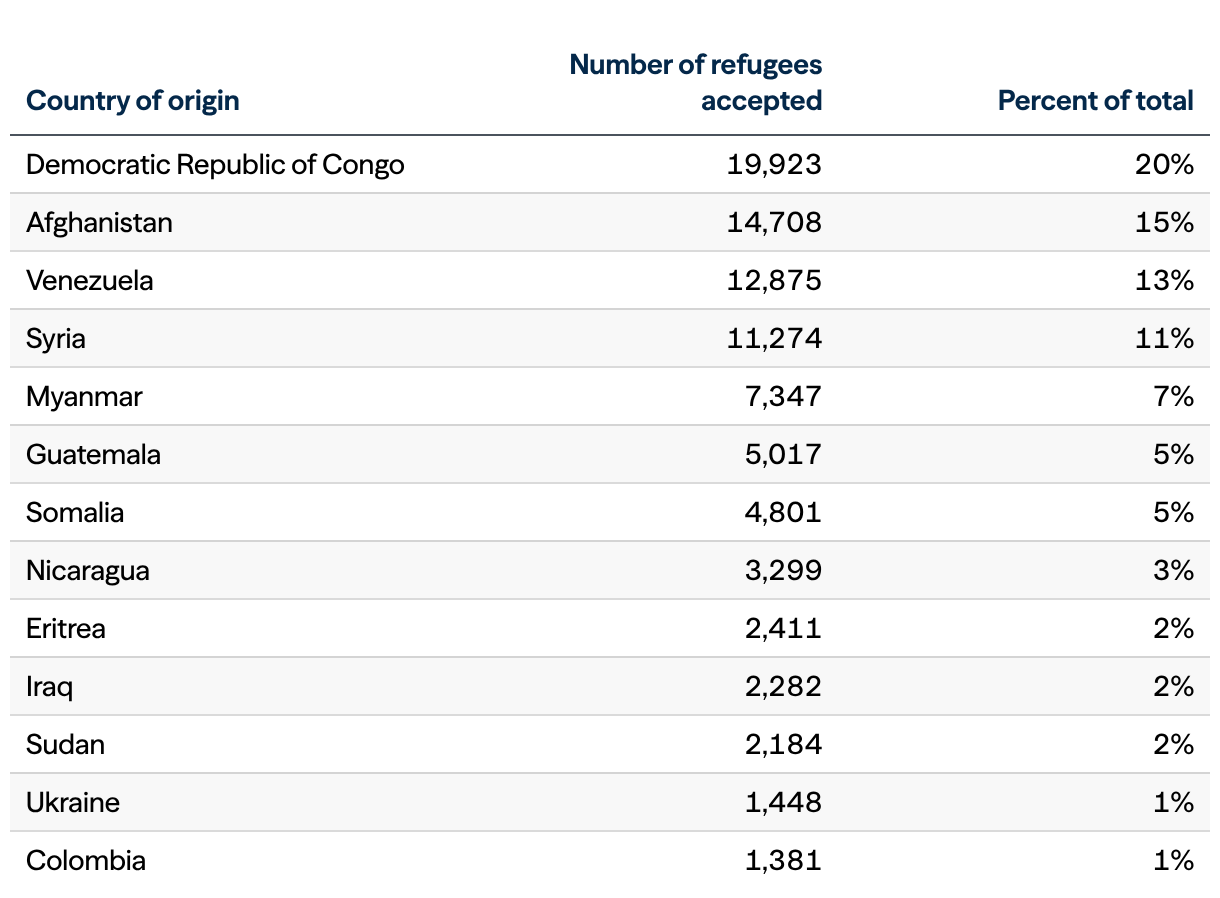Click the Percent of total column header

pos(1095,101)
